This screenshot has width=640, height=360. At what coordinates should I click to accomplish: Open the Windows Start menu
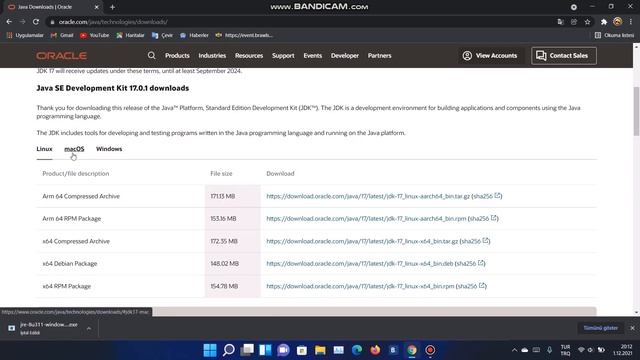coord(210,350)
